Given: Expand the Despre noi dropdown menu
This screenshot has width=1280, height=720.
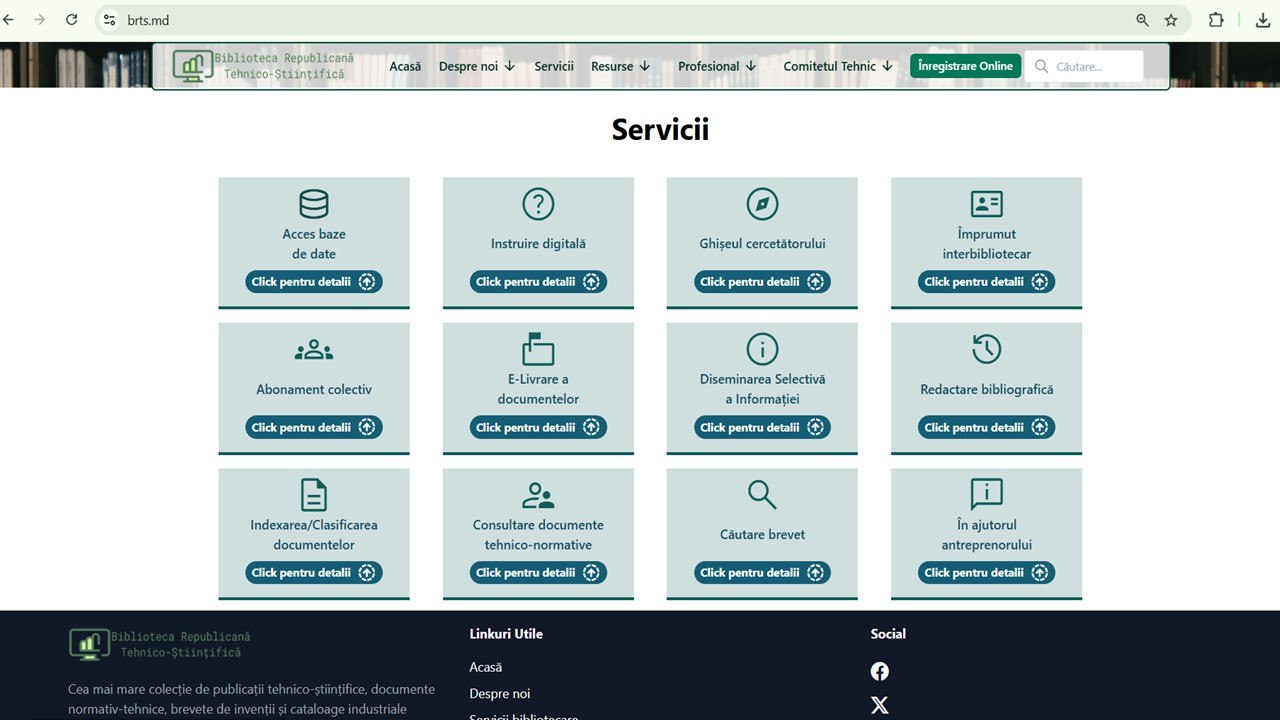Looking at the screenshot, I should pyautogui.click(x=477, y=66).
